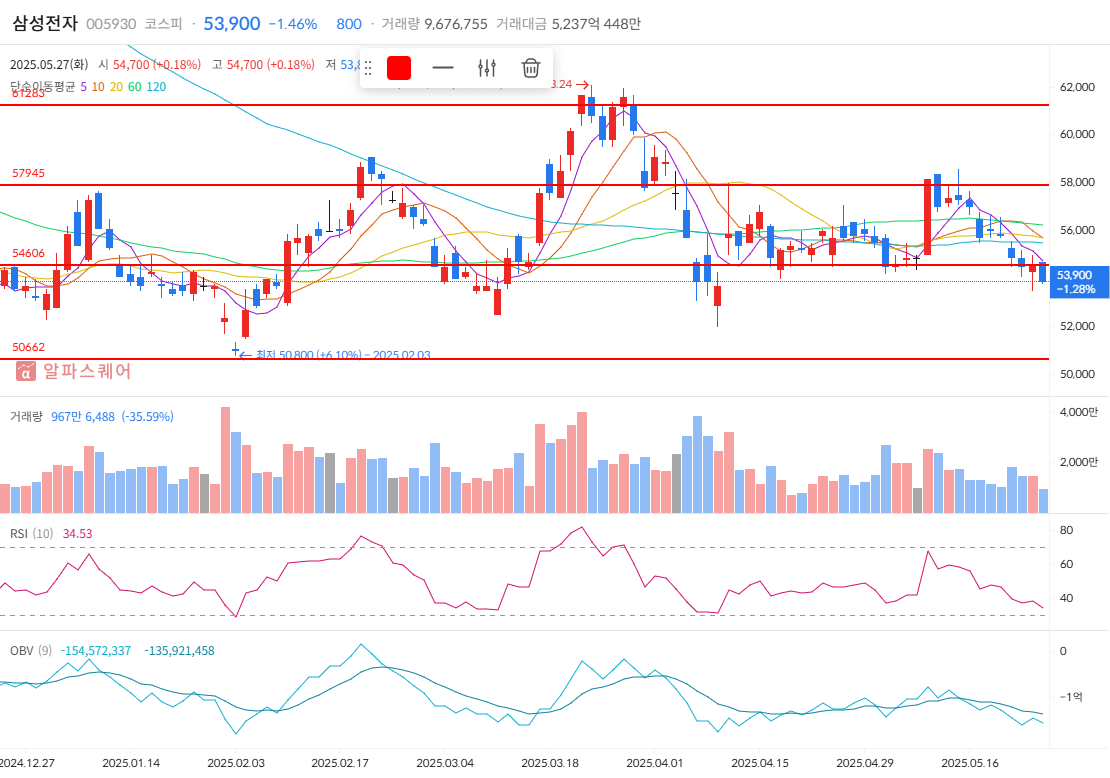Image resolution: width=1110 pixels, height=778 pixels.
Task: Click the RSI value 34.53
Action: pyautogui.click(x=77, y=533)
